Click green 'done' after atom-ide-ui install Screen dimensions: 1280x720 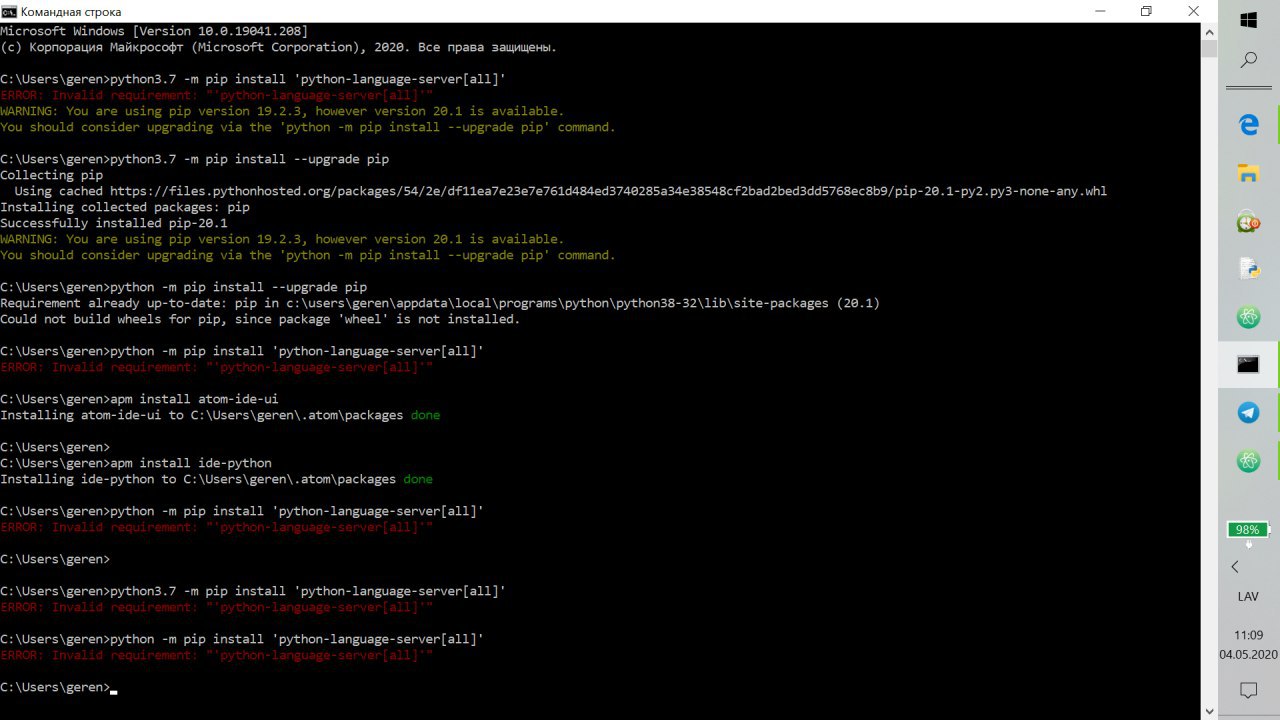tap(425, 415)
